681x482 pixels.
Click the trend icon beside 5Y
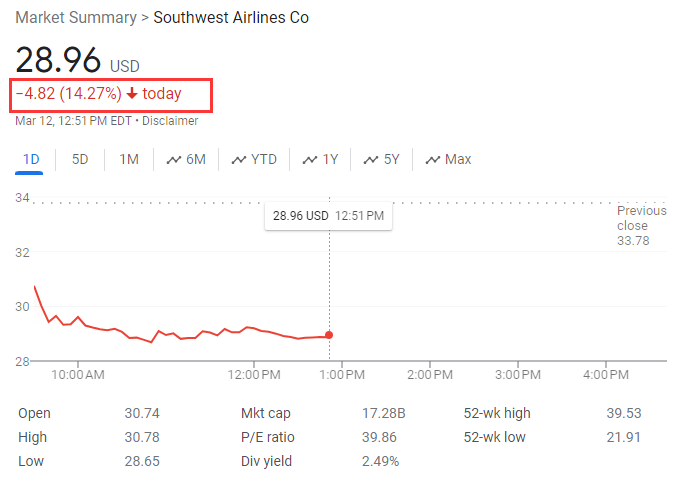click(371, 159)
